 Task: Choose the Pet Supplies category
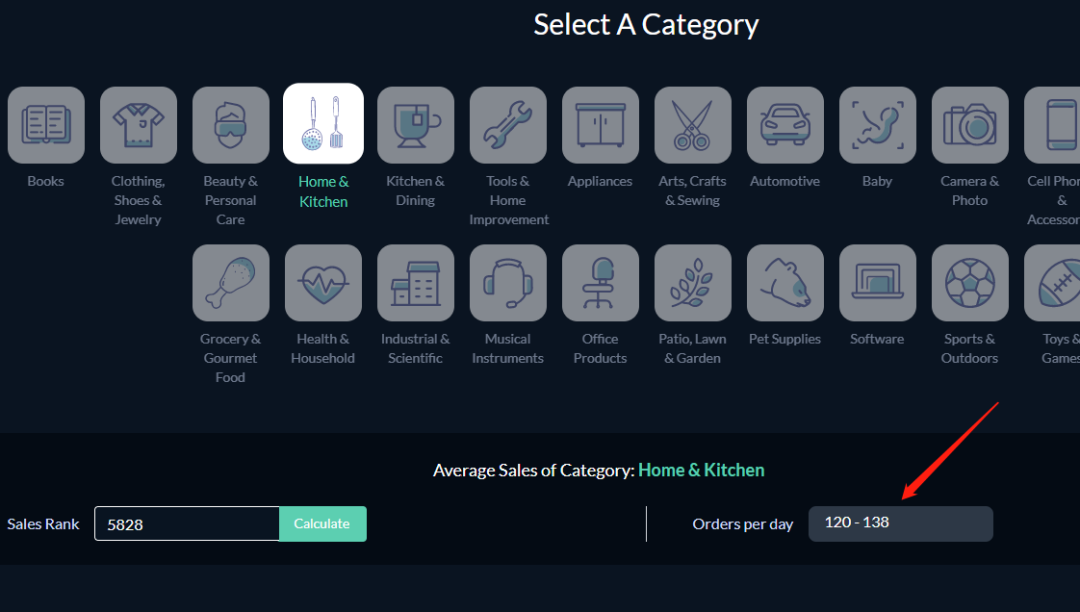point(785,282)
